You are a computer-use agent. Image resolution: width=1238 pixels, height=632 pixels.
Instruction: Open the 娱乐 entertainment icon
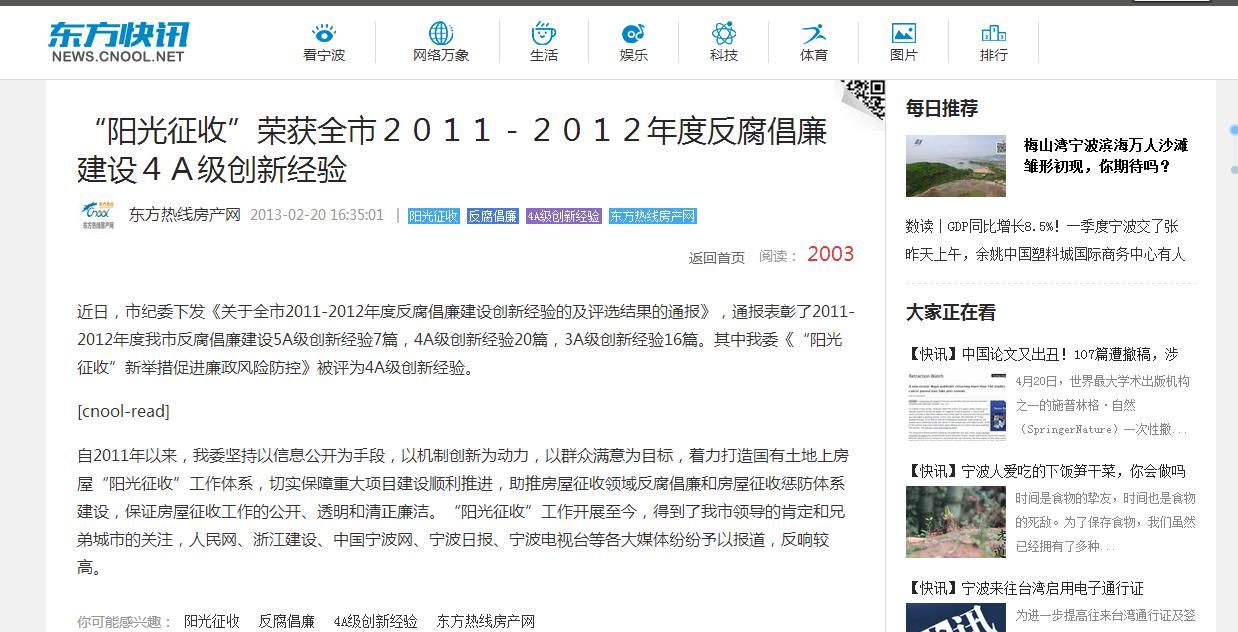633,34
